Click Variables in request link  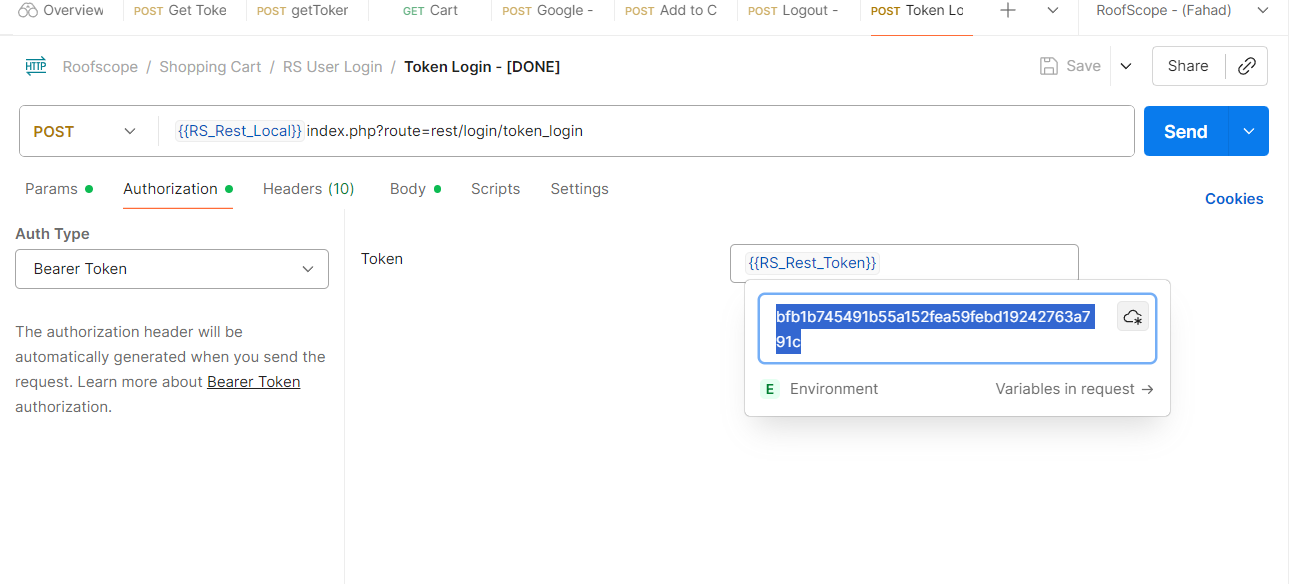[1074, 389]
